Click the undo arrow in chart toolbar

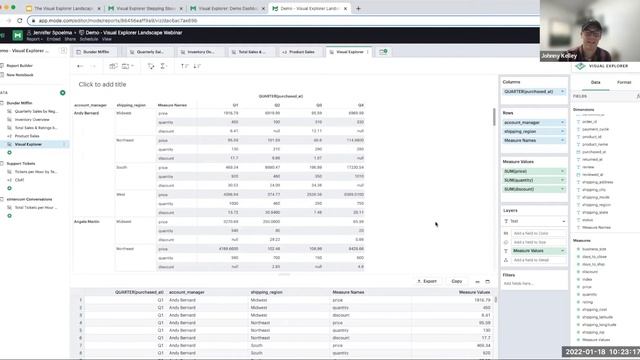[x=80, y=66]
